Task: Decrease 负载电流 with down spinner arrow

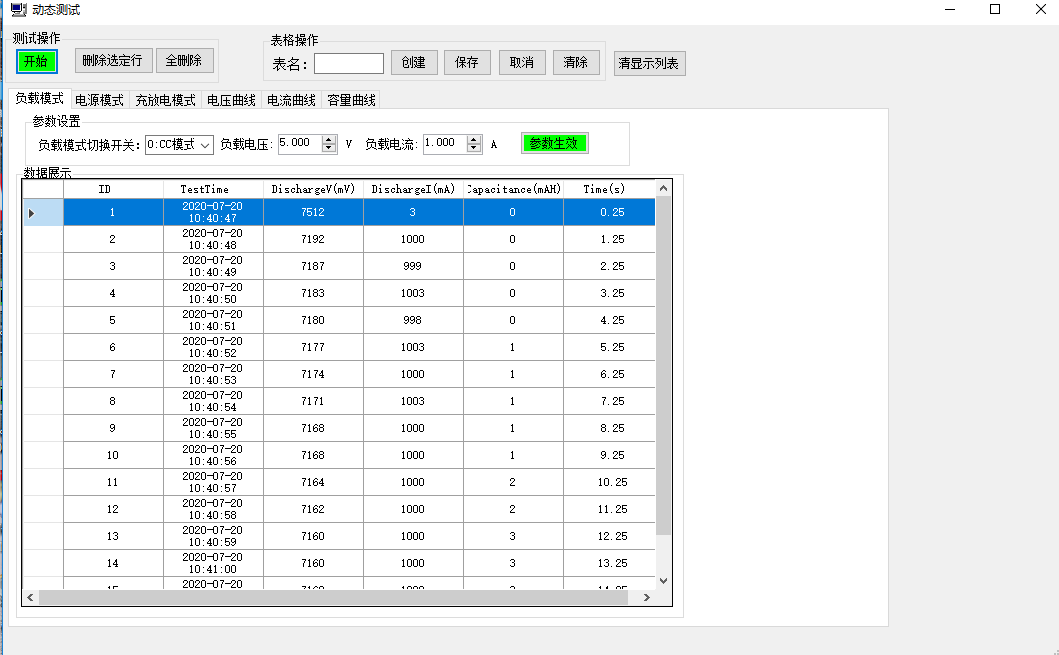Action: [x=475, y=149]
